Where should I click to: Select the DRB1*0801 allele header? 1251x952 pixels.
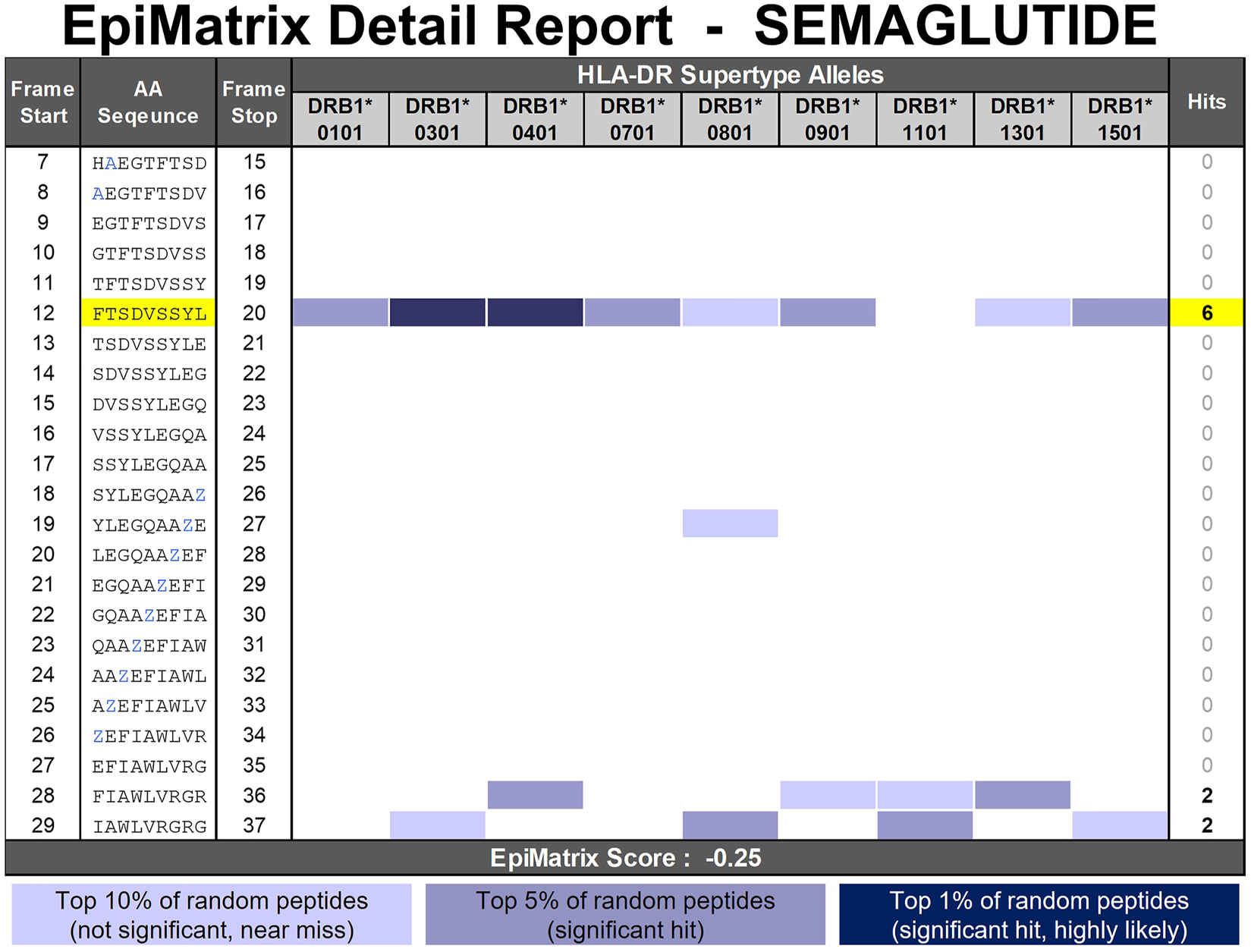click(x=730, y=119)
